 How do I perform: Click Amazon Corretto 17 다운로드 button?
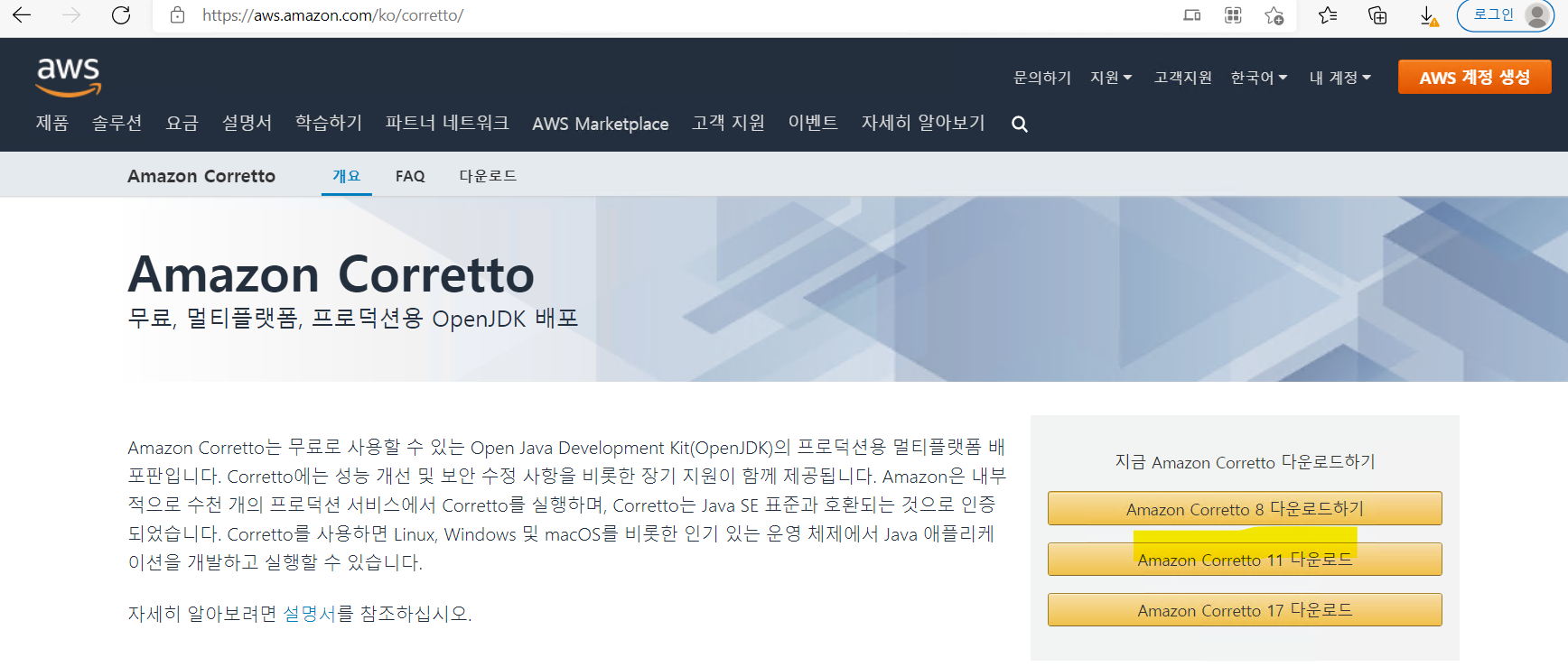point(1245,609)
